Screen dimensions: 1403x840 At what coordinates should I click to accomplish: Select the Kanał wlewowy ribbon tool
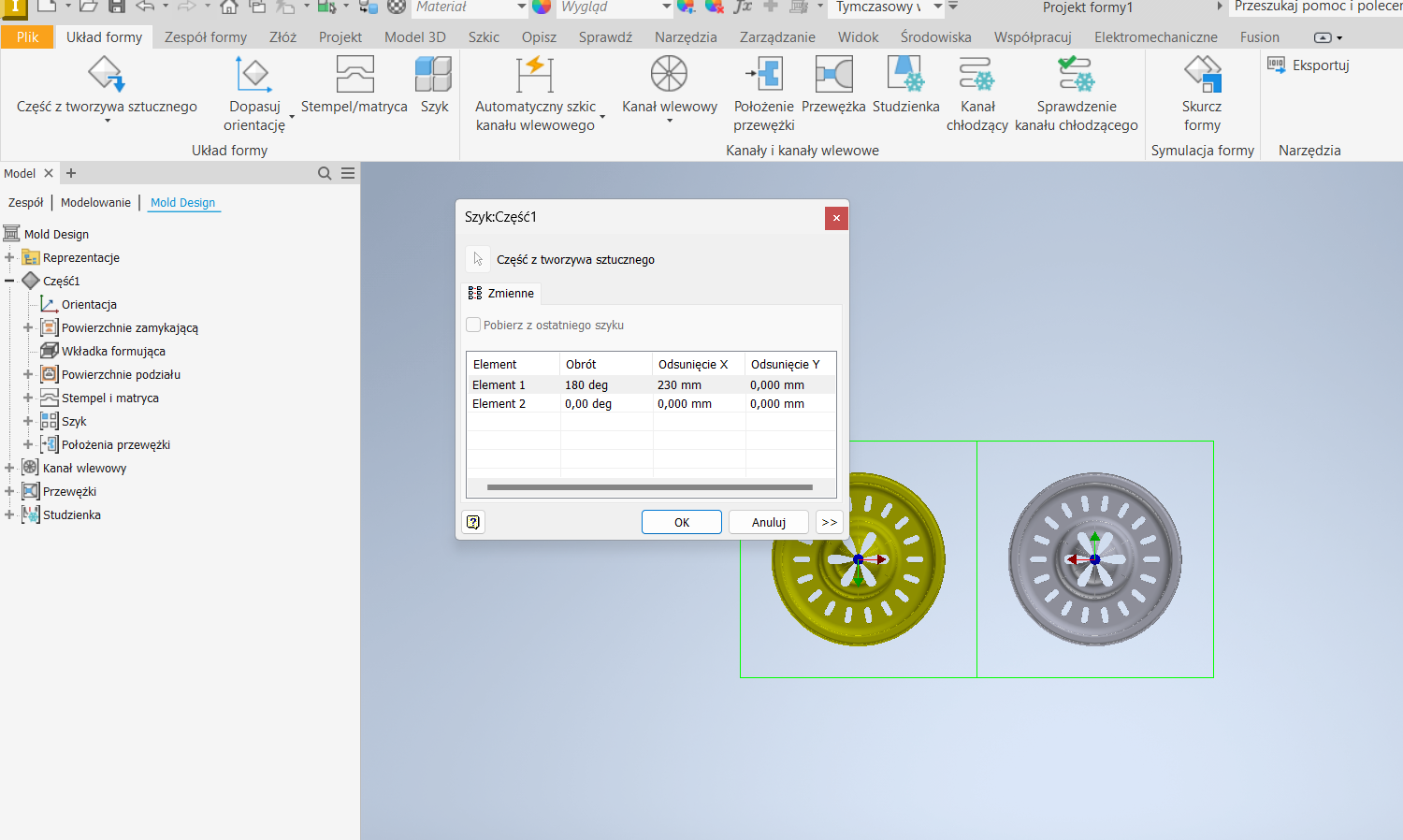tap(670, 87)
